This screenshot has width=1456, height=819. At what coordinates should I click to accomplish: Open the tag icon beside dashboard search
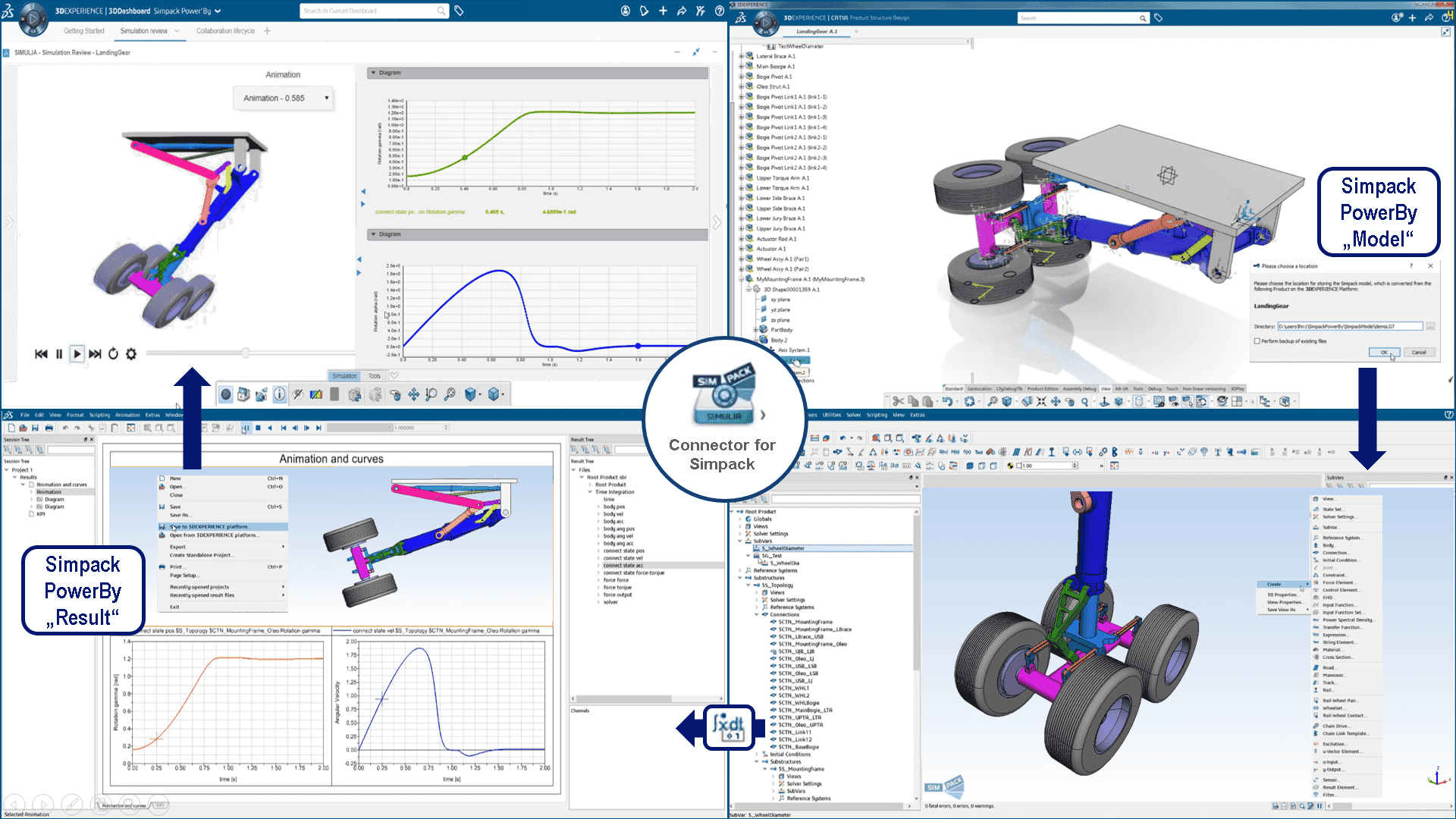(x=459, y=11)
